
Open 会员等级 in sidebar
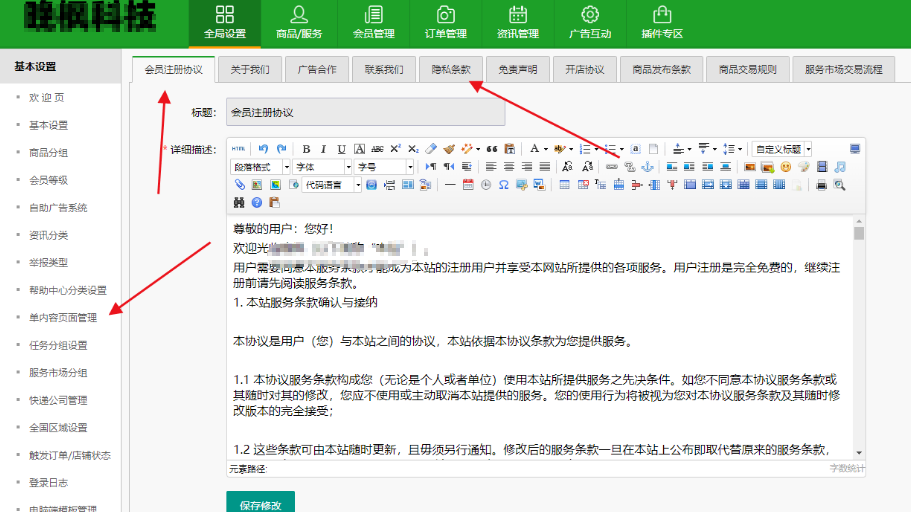tap(49, 180)
